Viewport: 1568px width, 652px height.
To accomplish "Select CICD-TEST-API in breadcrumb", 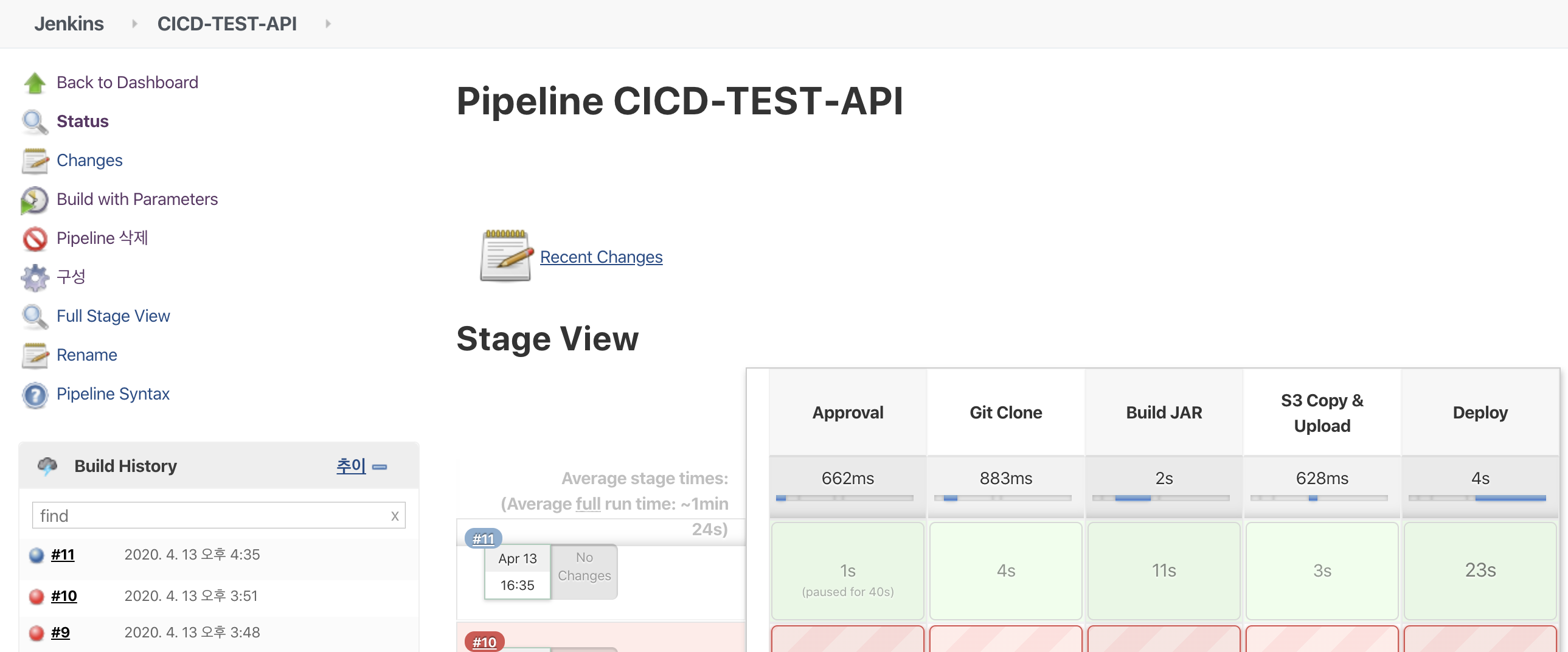I will click(x=227, y=24).
